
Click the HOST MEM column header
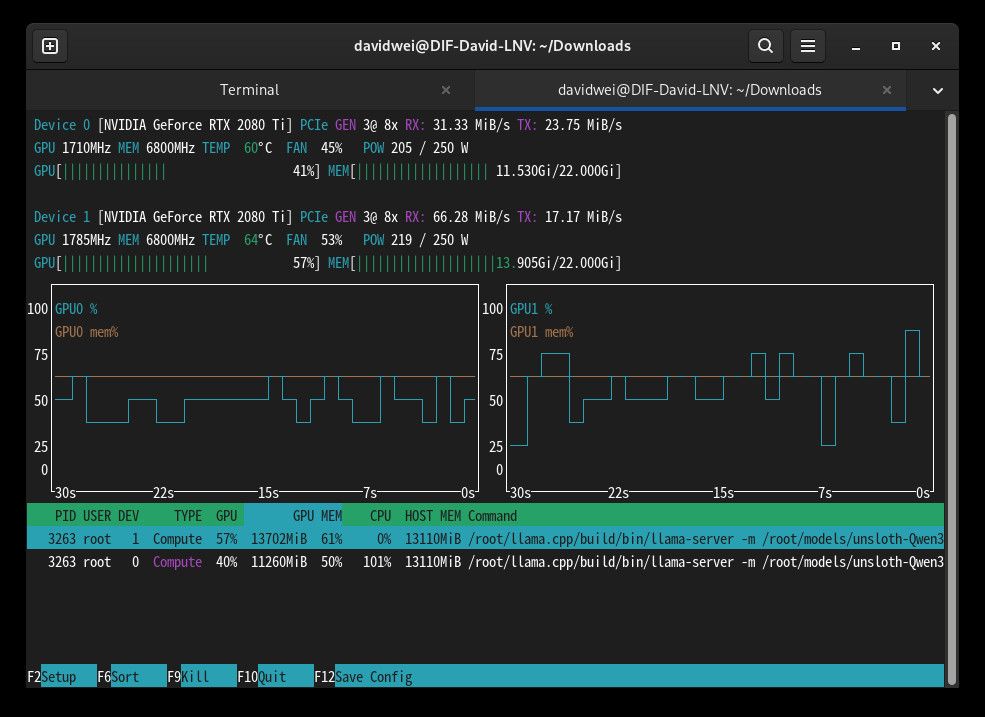(x=433, y=516)
